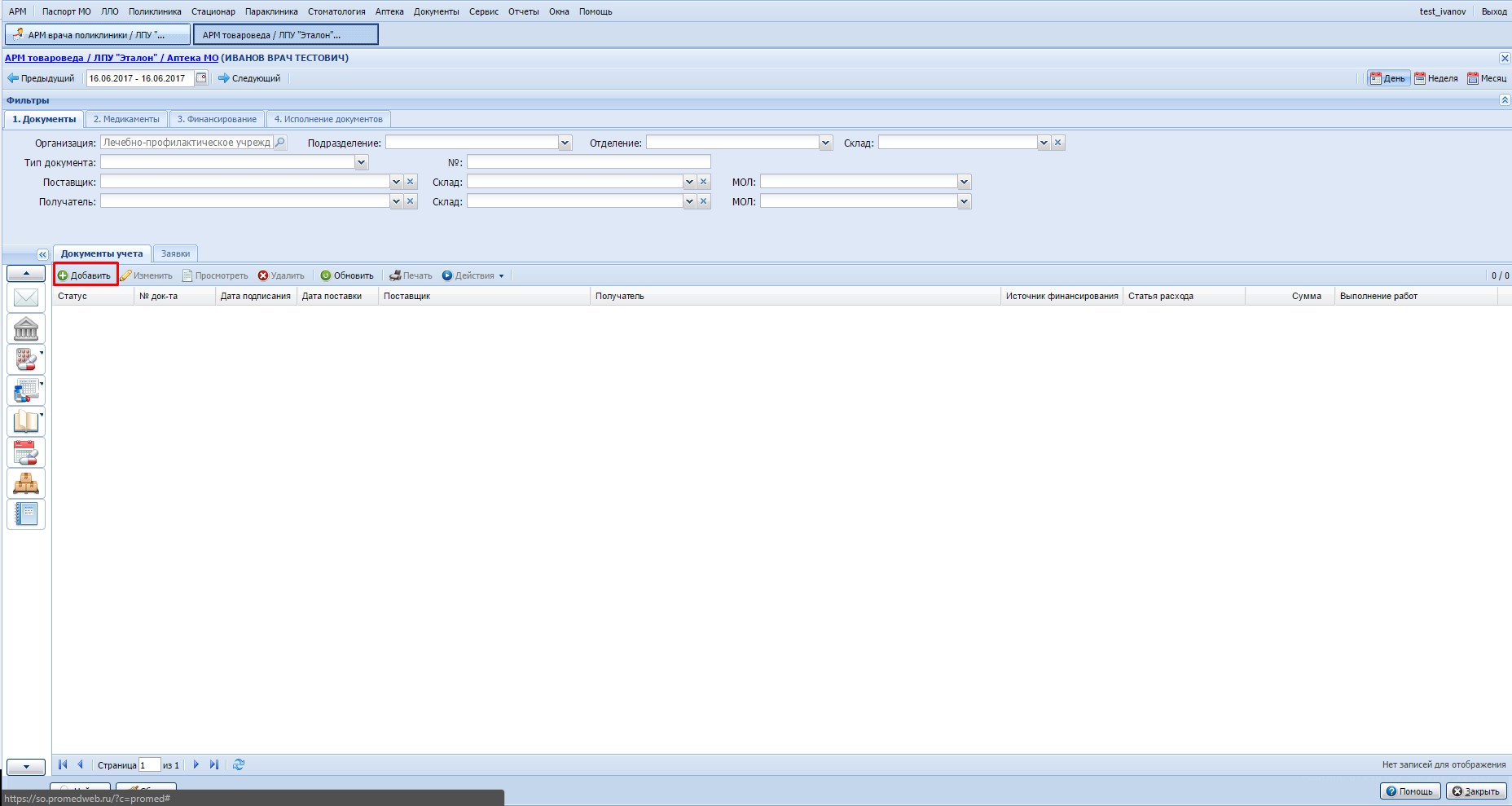1512x806 pixels.
Task: Click the pager refresh icon
Action: [x=239, y=764]
